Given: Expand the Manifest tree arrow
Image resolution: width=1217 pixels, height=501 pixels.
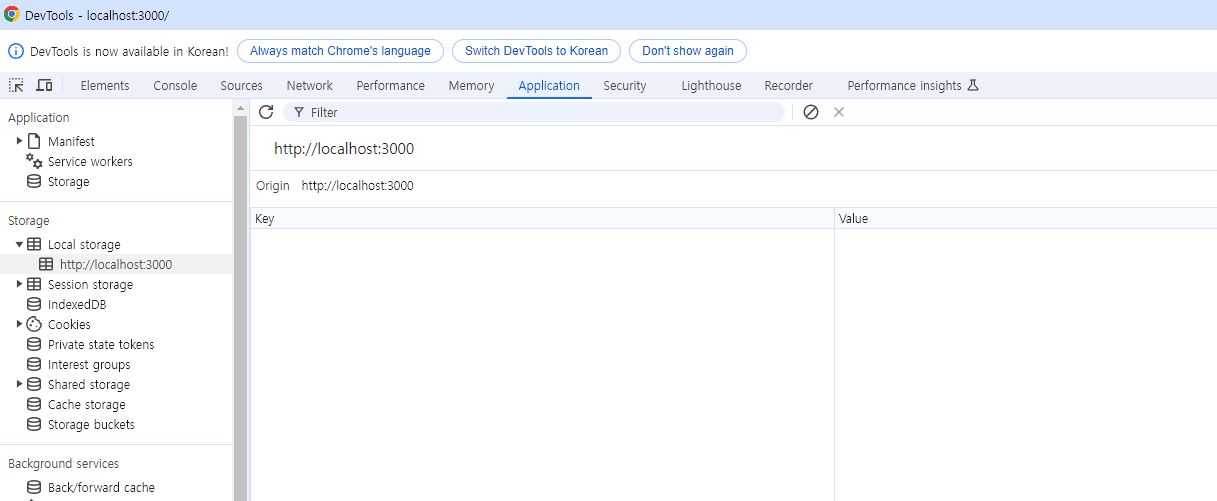Looking at the screenshot, I should click(x=20, y=141).
